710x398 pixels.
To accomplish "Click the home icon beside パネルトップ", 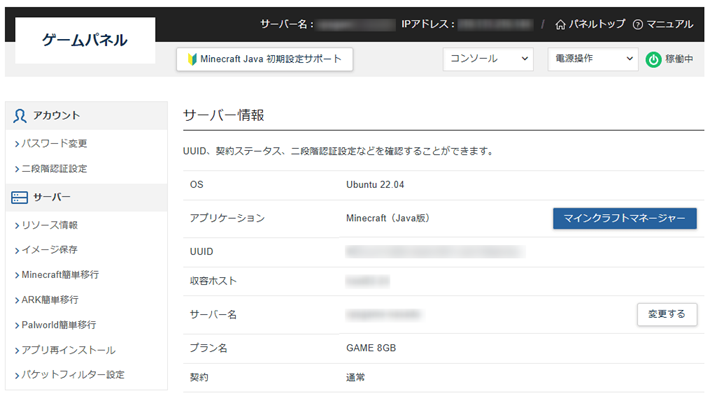I will [561, 24].
